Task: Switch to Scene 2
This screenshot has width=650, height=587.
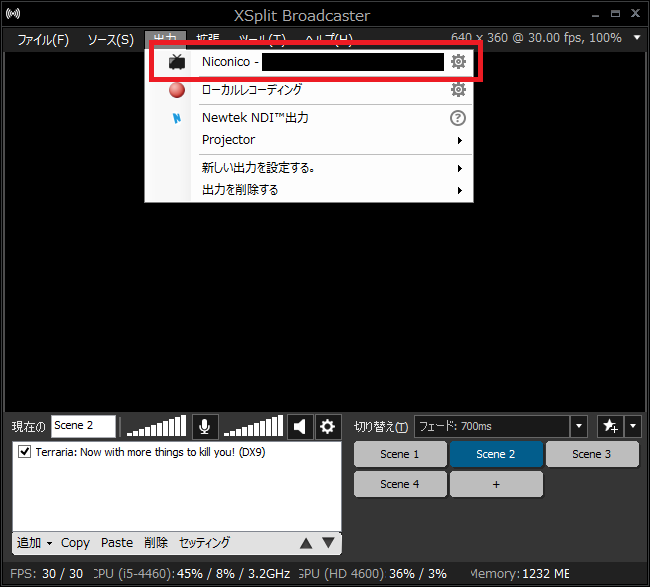Action: coord(496,454)
